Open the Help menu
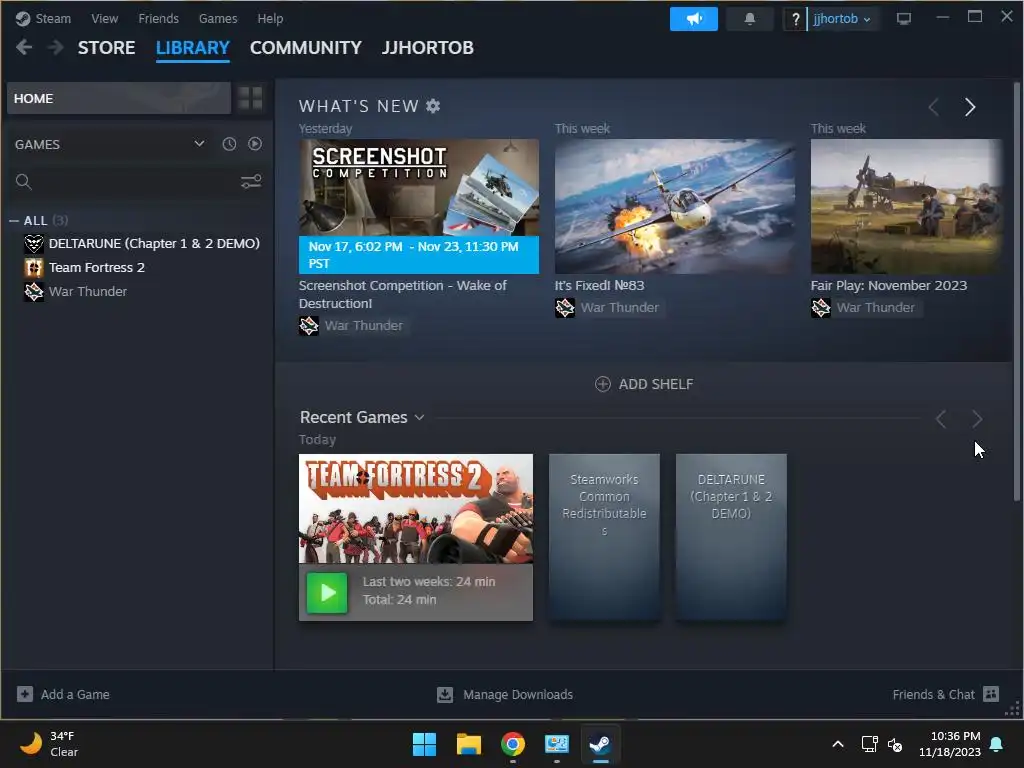This screenshot has width=1024, height=768. (270, 19)
